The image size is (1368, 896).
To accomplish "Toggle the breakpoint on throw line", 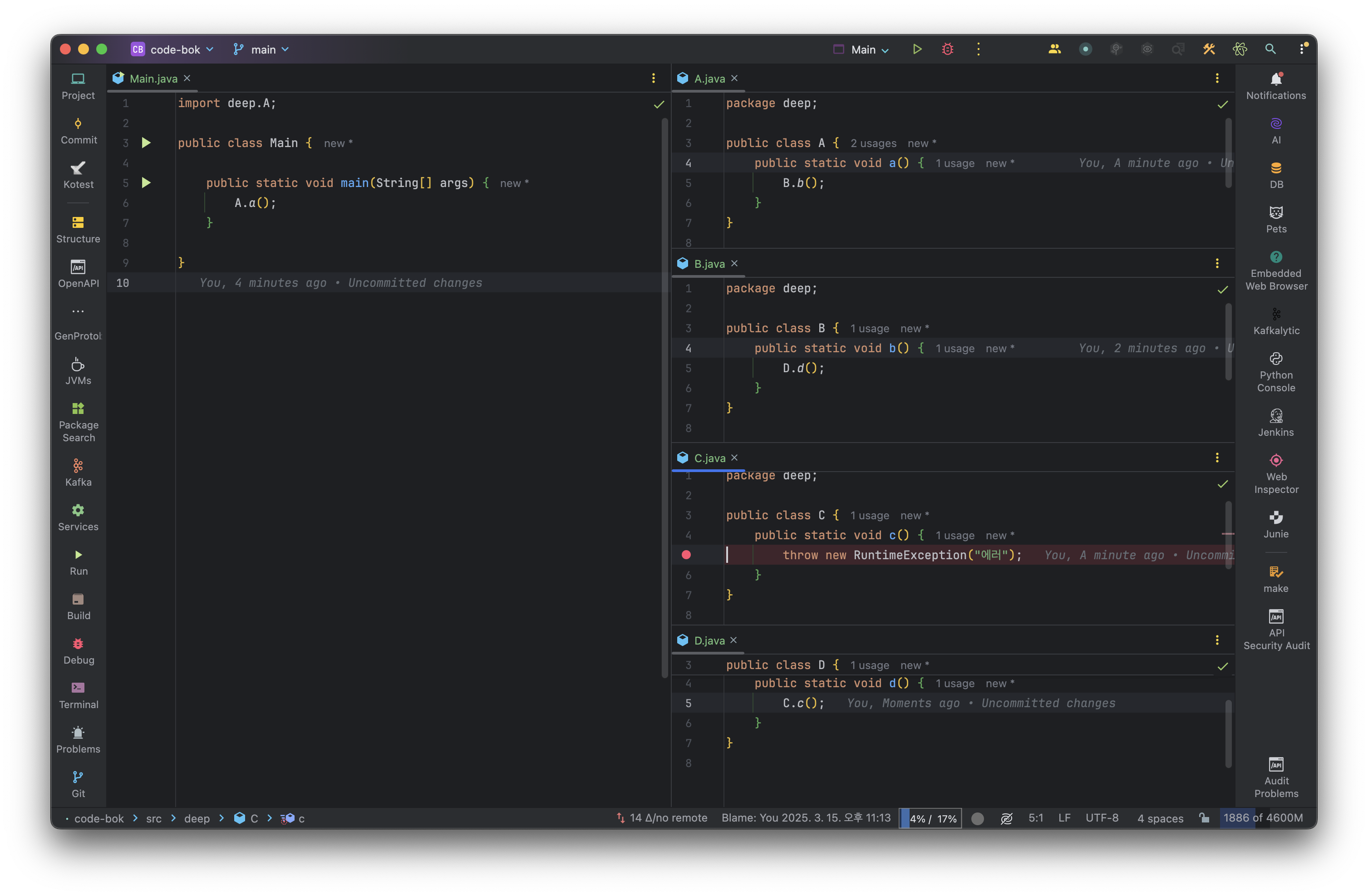I will click(686, 555).
